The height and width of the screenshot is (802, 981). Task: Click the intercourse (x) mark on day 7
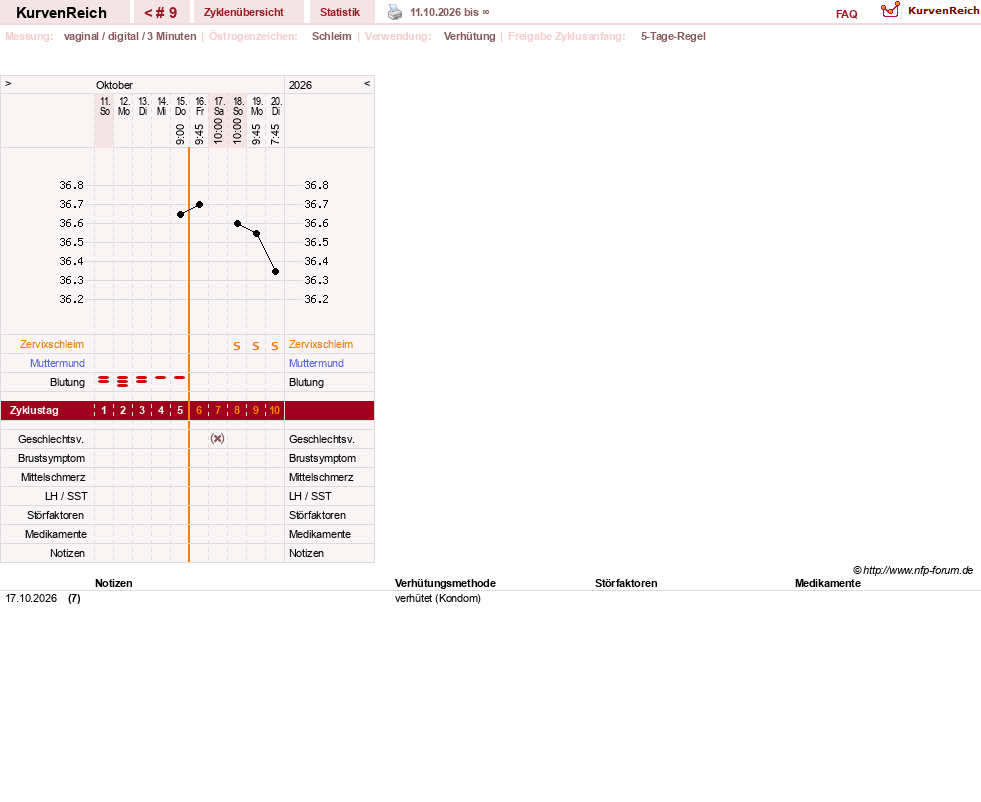(218, 439)
